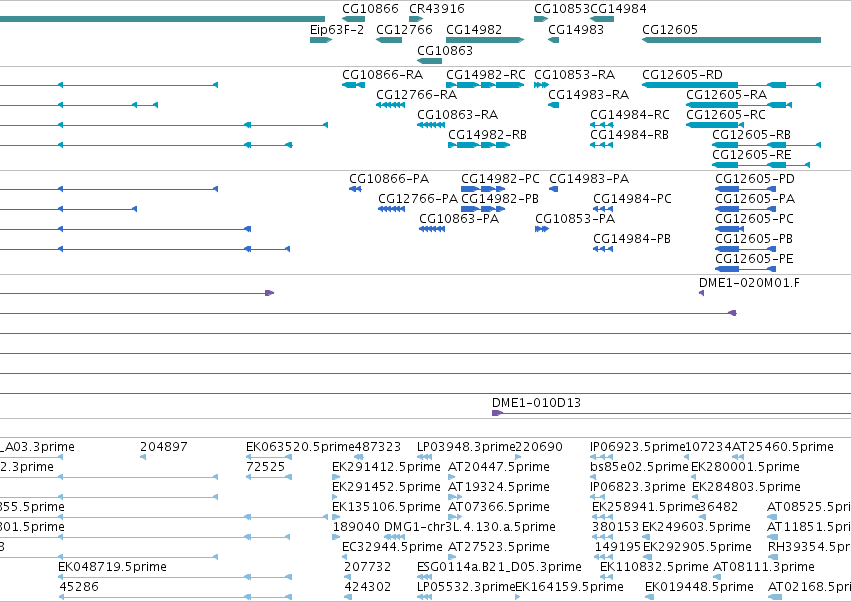The image size is (851, 602).
Task: Click EST AT07366.5prime
Action: click(498, 508)
